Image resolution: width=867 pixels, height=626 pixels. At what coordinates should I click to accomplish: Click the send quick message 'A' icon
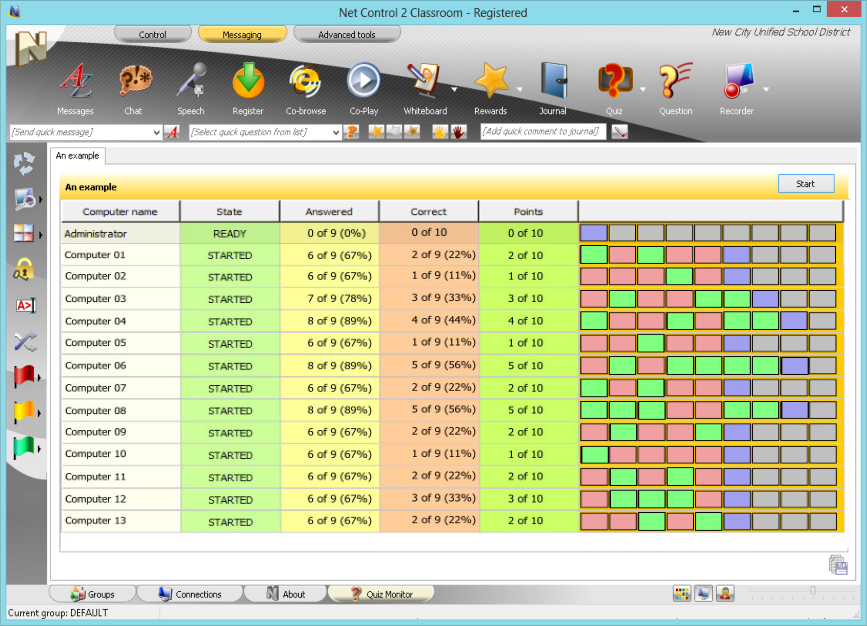(172, 132)
